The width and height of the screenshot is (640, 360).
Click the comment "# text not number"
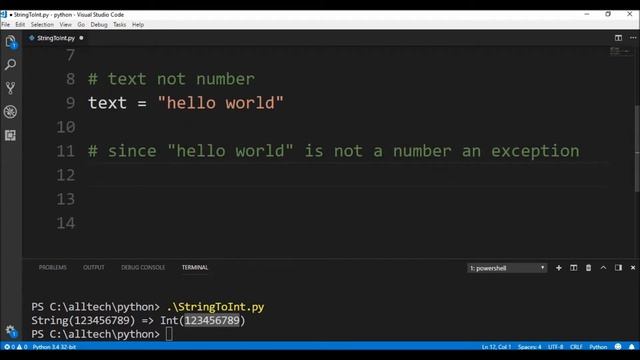(171, 79)
